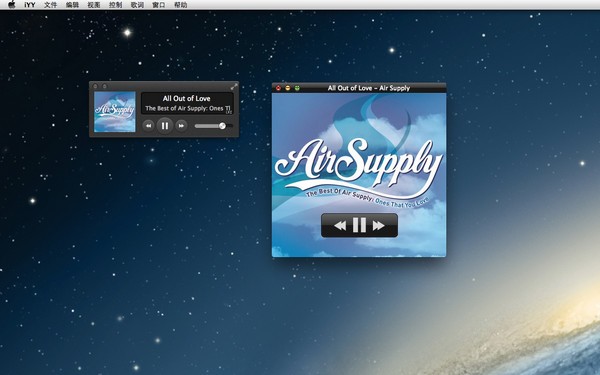
Task: Close the All Out of Love album window
Action: [x=278, y=88]
